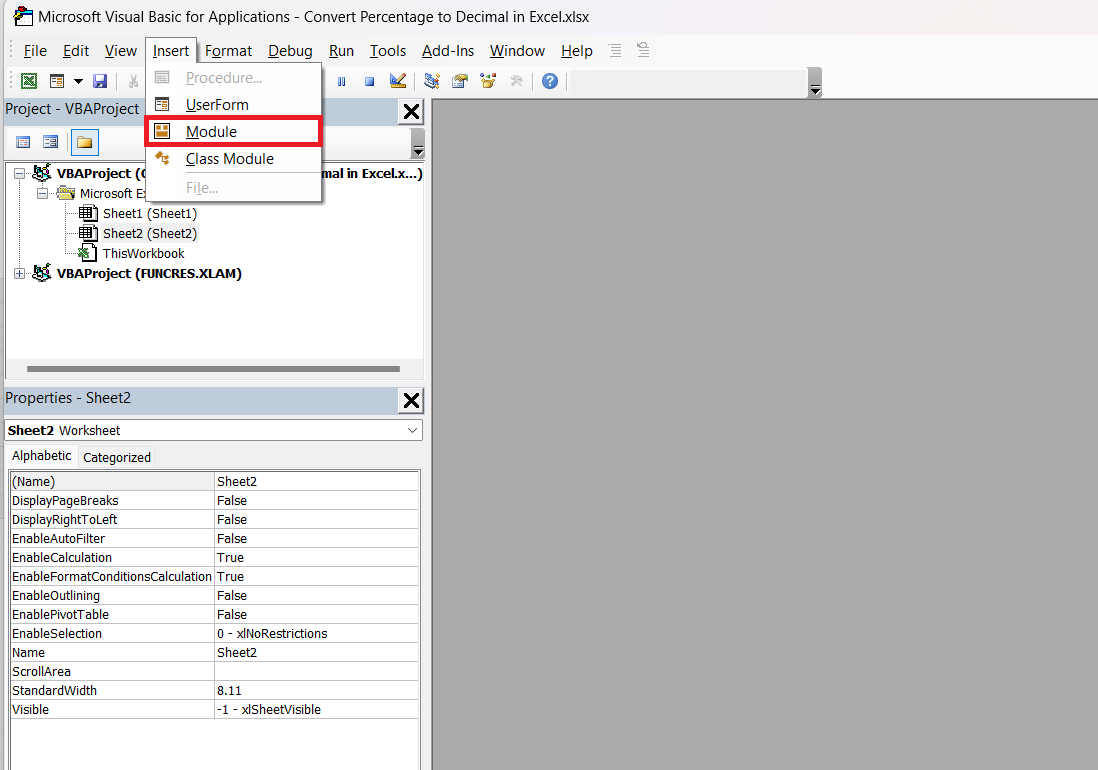The height and width of the screenshot is (770, 1098).
Task: Switch to the Alphabetic tab
Action: (42, 456)
